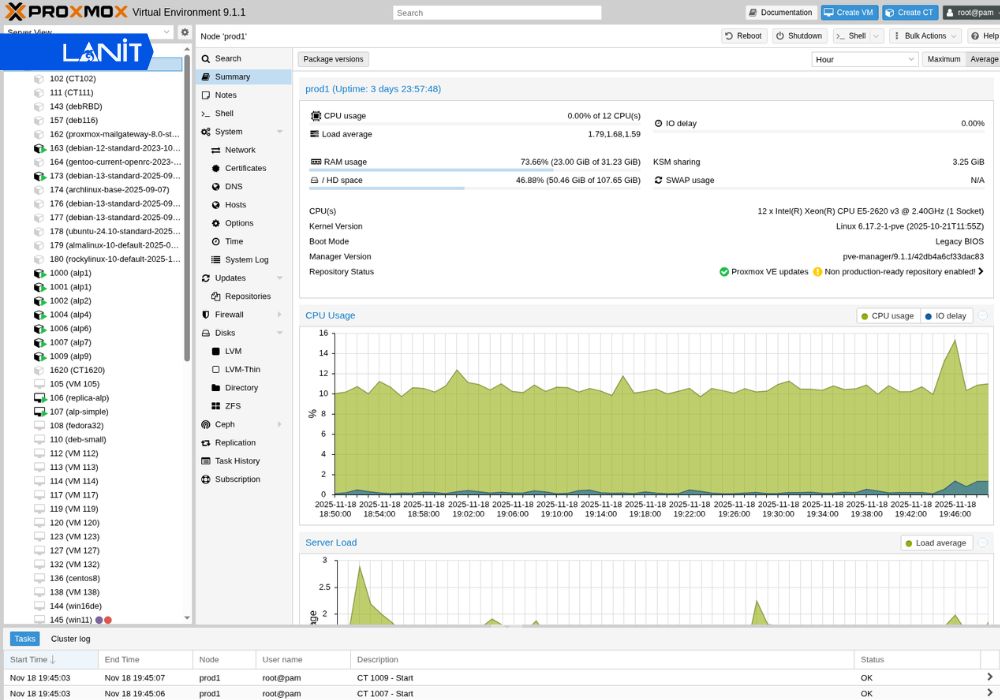1000x700 pixels.
Task: Click the ZFS disks icon
Action: pyautogui.click(x=215, y=406)
